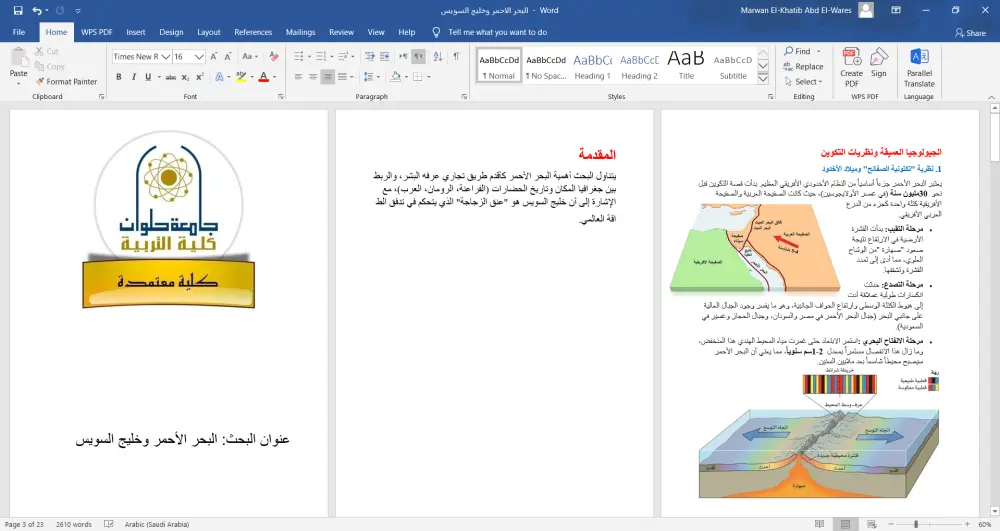Viewport: 1000px width, 531px height.
Task: Toggle Show/Hide paragraph marks
Action: coord(457,57)
